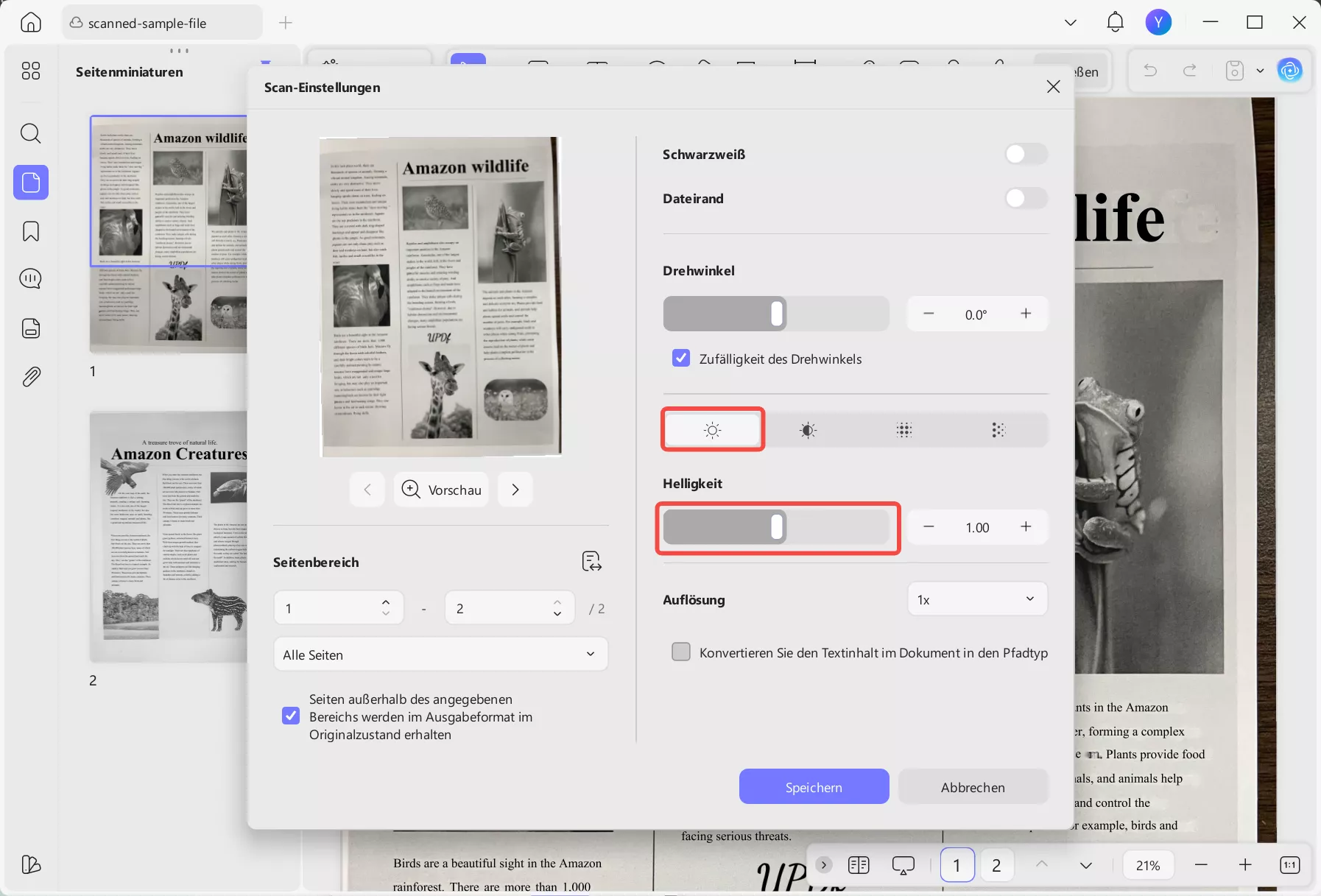
Task: Decrement the start page stepper down arrow
Action: tap(386, 614)
